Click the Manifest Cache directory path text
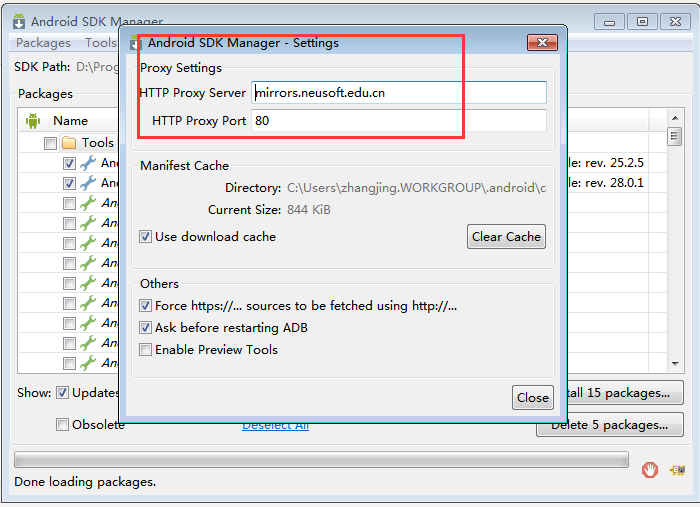 pyautogui.click(x=417, y=188)
